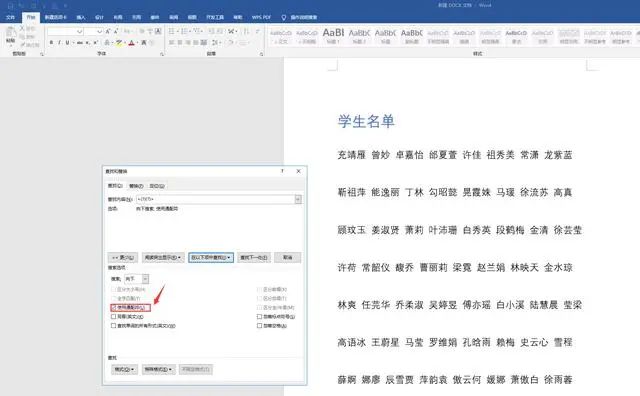Click the Cancel button in Find dialog

point(288,258)
